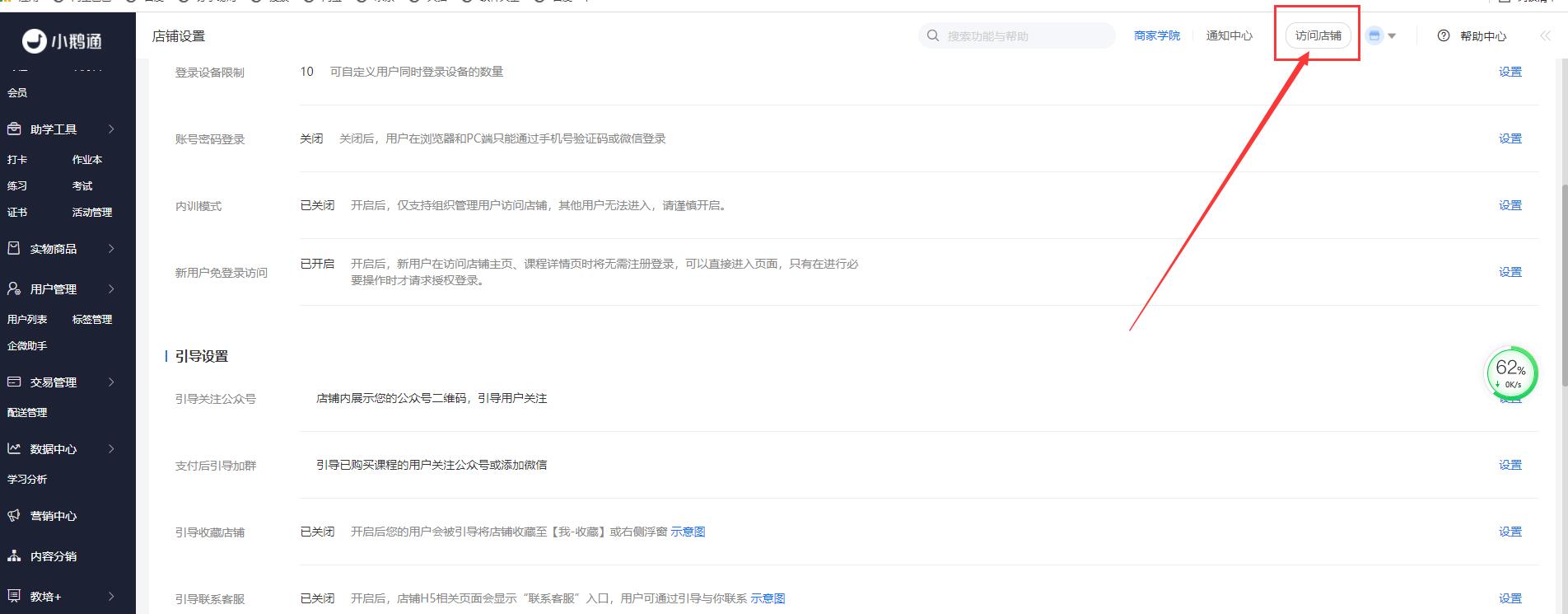This screenshot has height=614, width=1568.
Task: Click the shop avatar icon in header
Action: click(x=1374, y=35)
